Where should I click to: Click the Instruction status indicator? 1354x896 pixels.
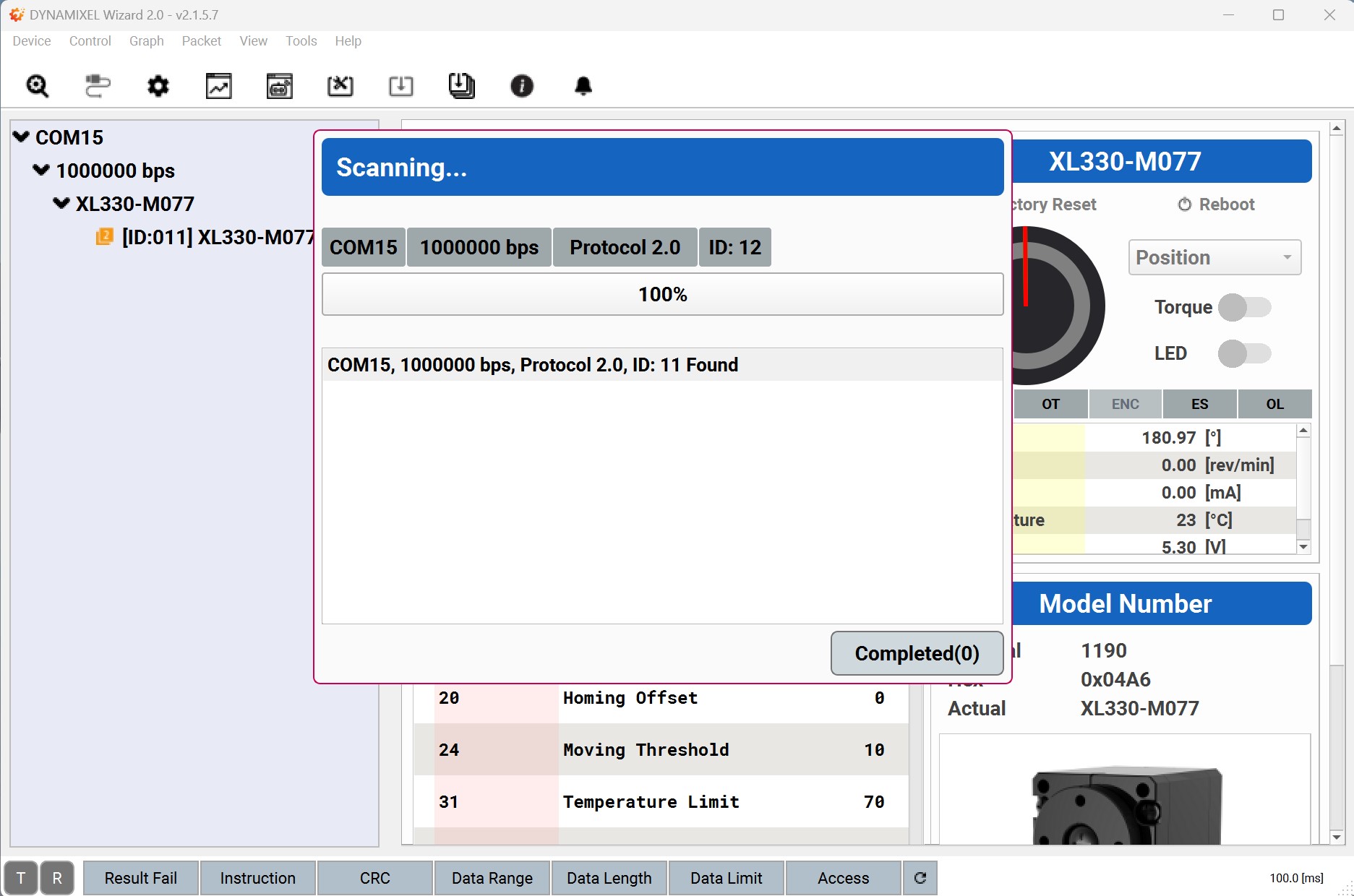pos(258,878)
